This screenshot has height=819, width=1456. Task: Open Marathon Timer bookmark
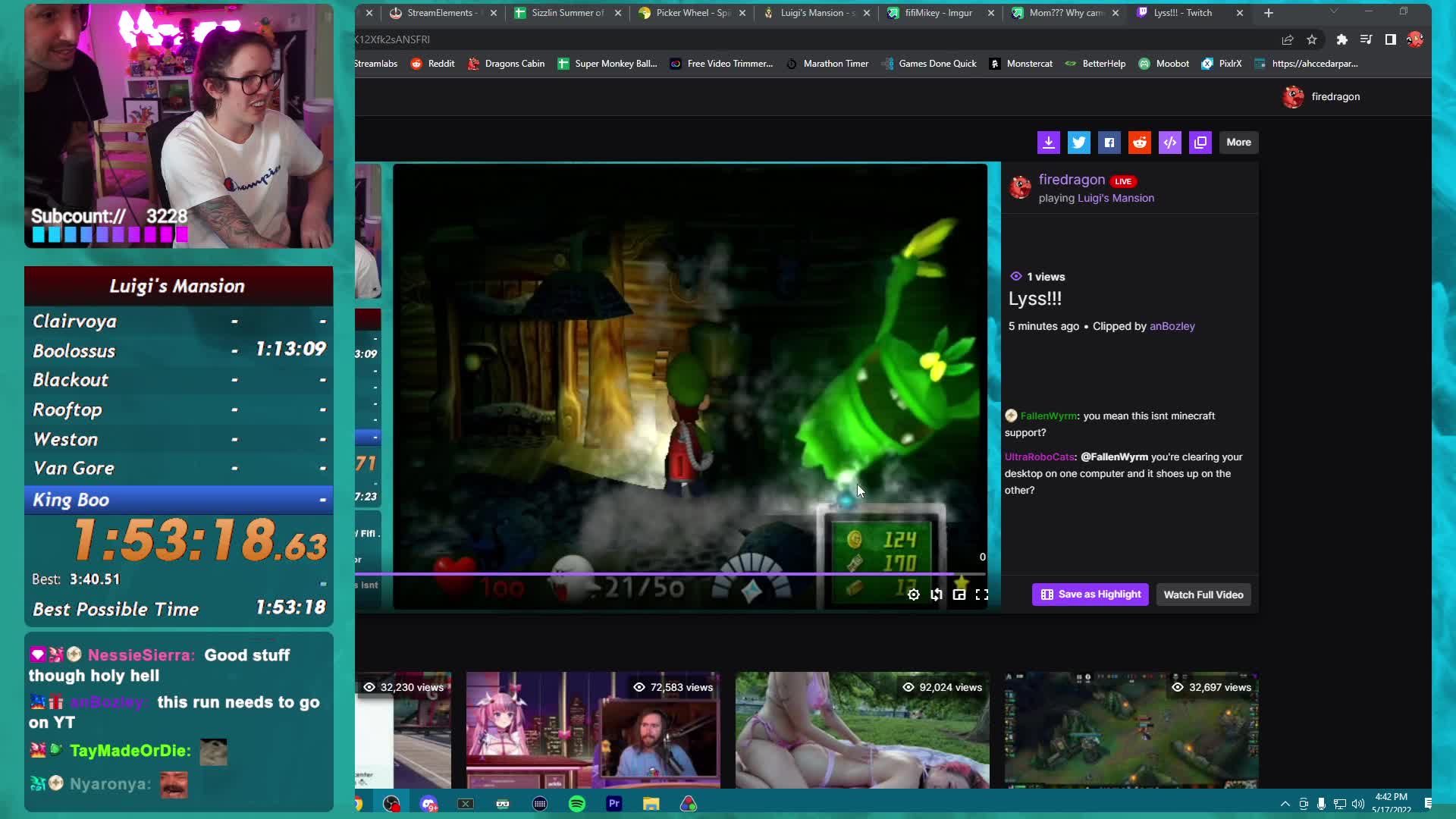click(827, 64)
